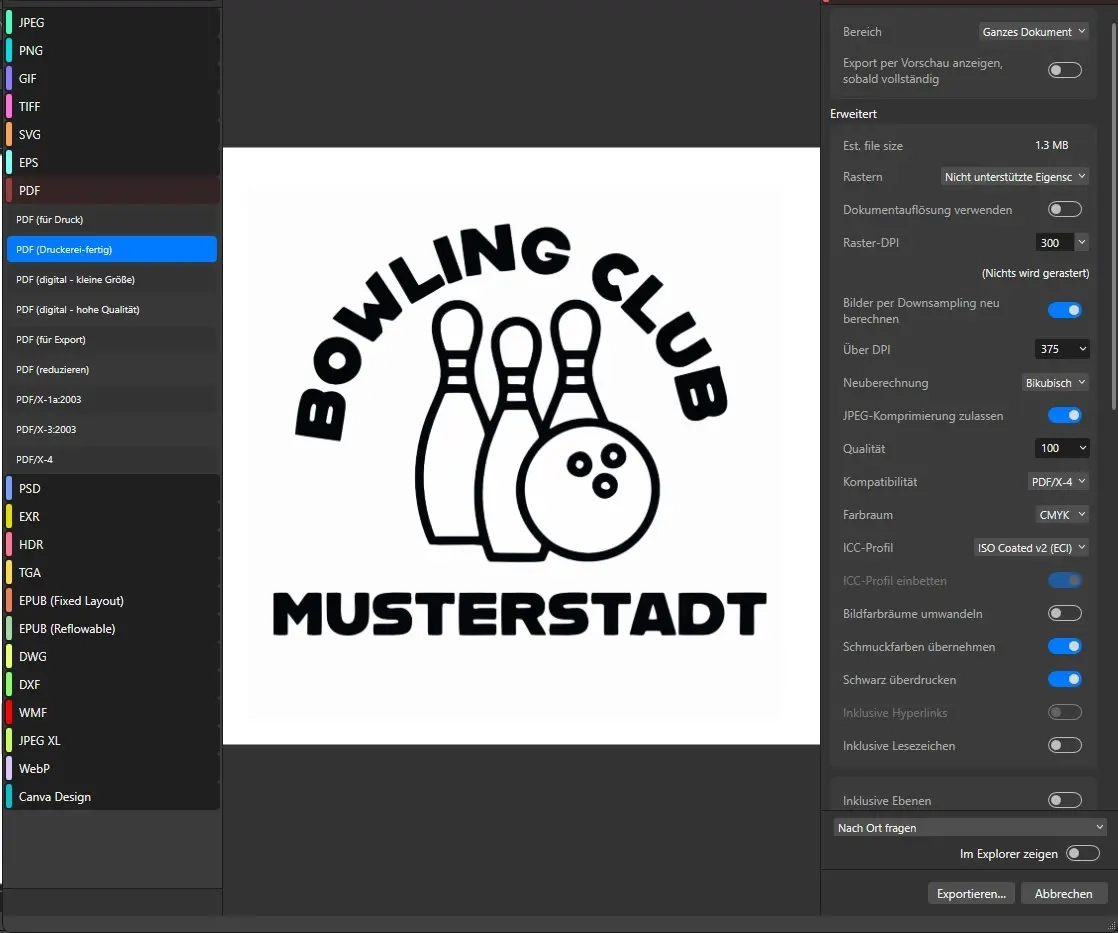Click the 1.3 MB file size value
Screen dimensions: 1118x933
(1052, 145)
